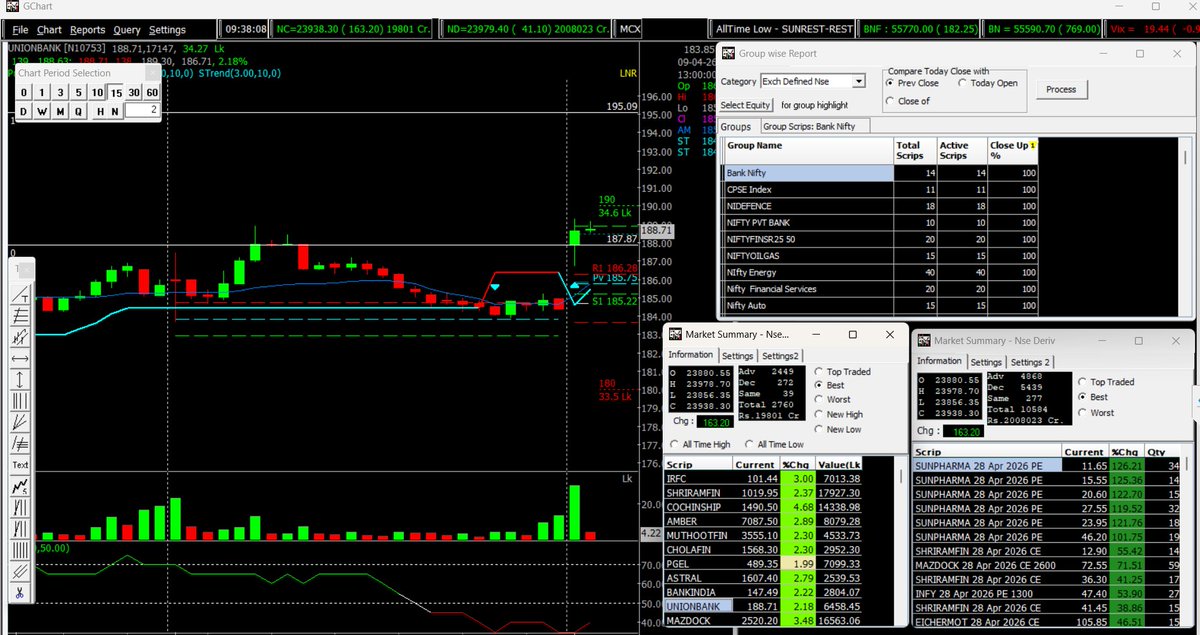1200x635 pixels.
Task: Set chart period to 10 minutes
Action: coord(97,93)
